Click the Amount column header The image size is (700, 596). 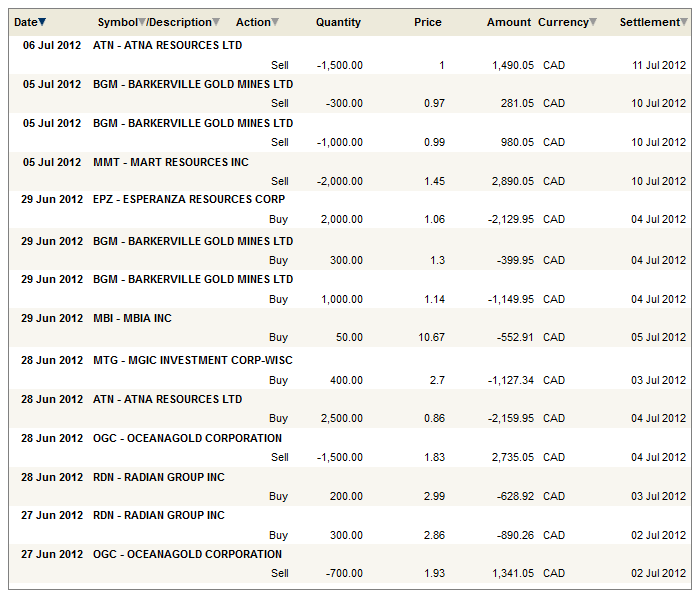pos(509,22)
